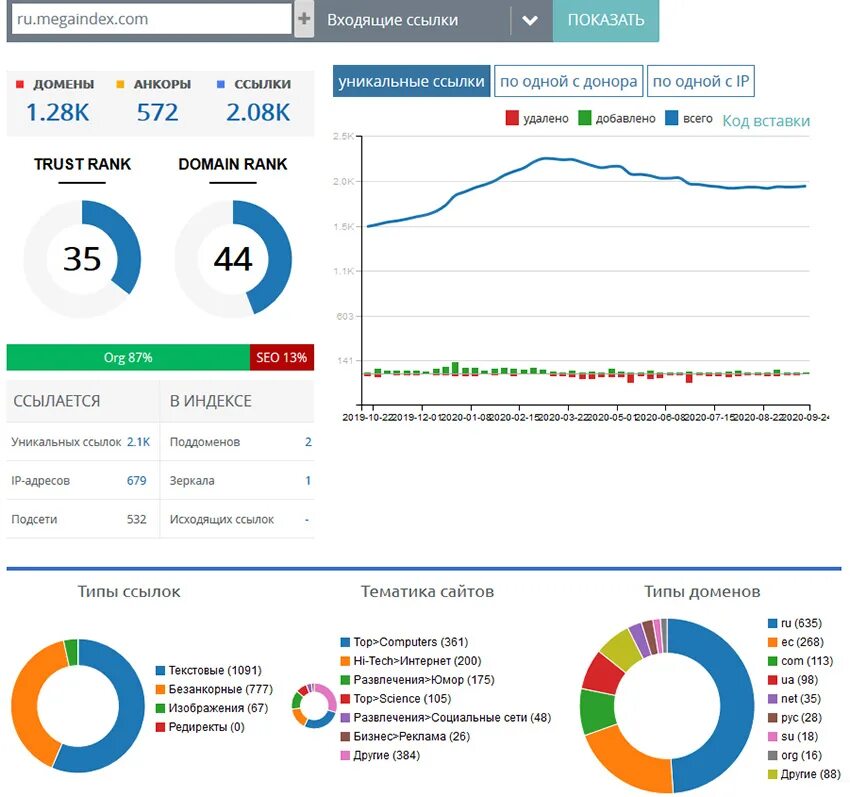The image size is (850, 797).
Task: Click the blue ССЫЛКИ marker icon
Action: pyautogui.click(x=221, y=84)
